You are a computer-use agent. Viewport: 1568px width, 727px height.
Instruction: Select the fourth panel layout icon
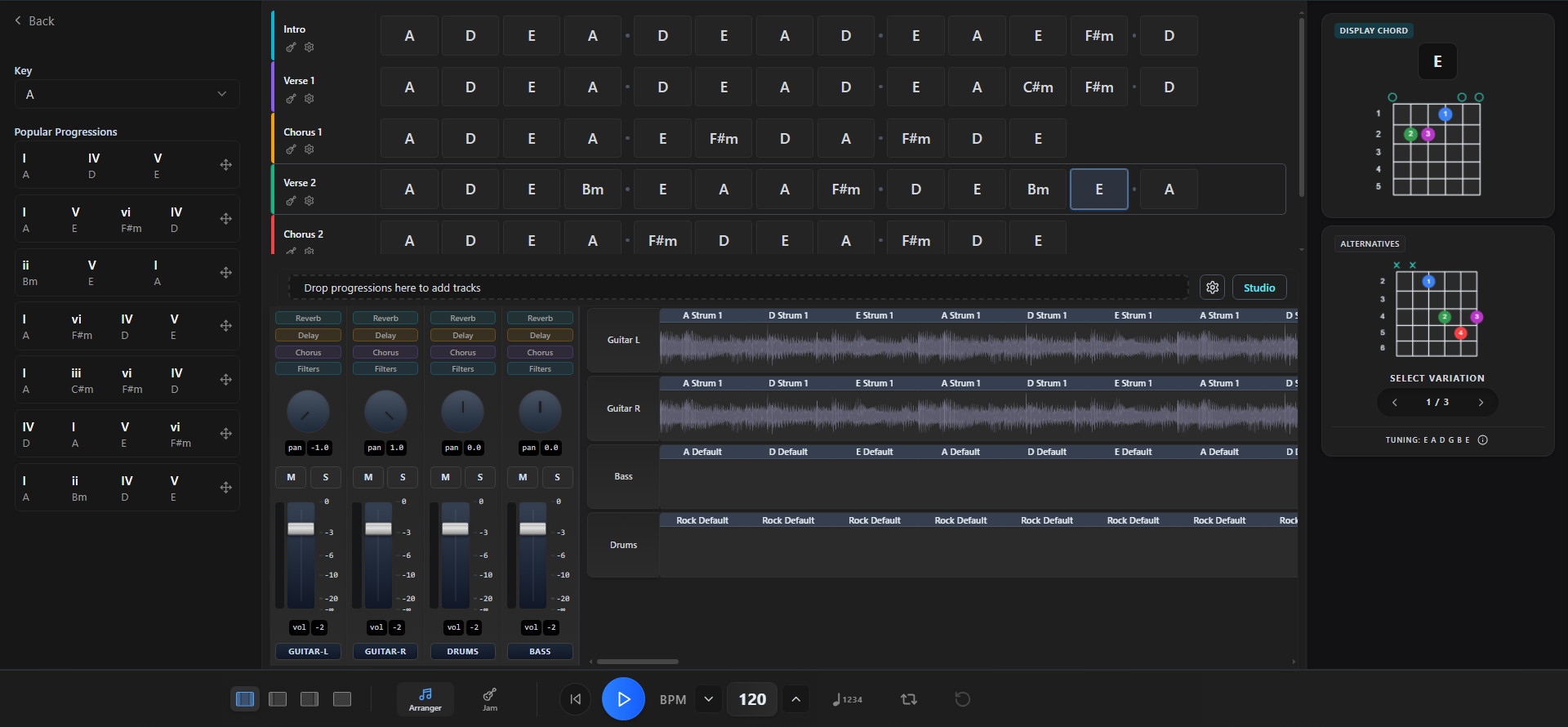coord(342,699)
